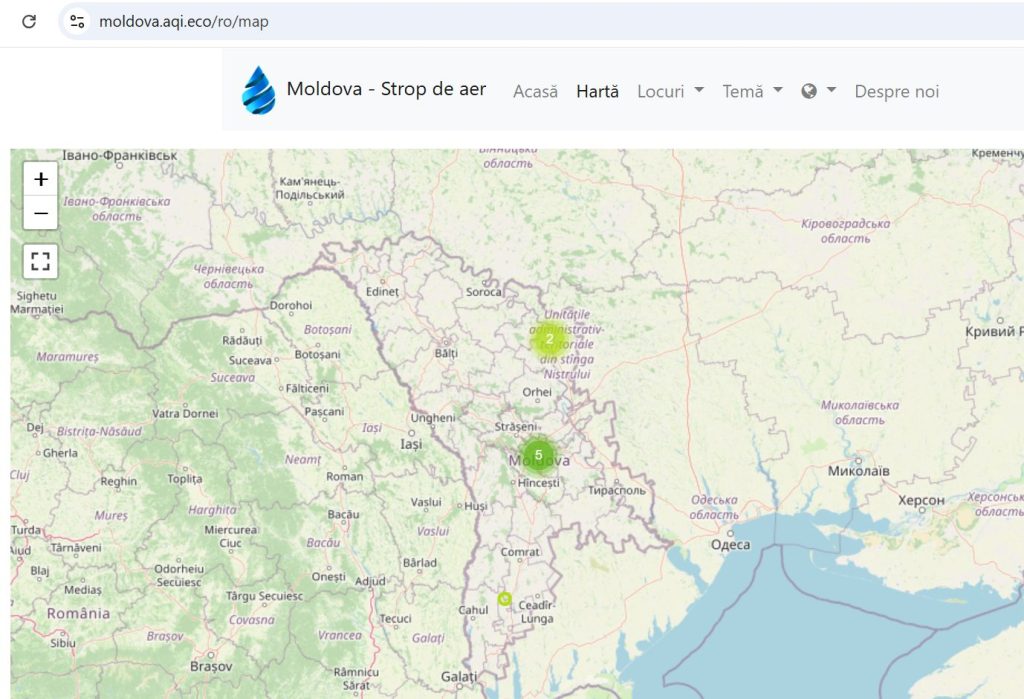Zoom out using the minus button
The image size is (1024, 699).
pos(40,212)
